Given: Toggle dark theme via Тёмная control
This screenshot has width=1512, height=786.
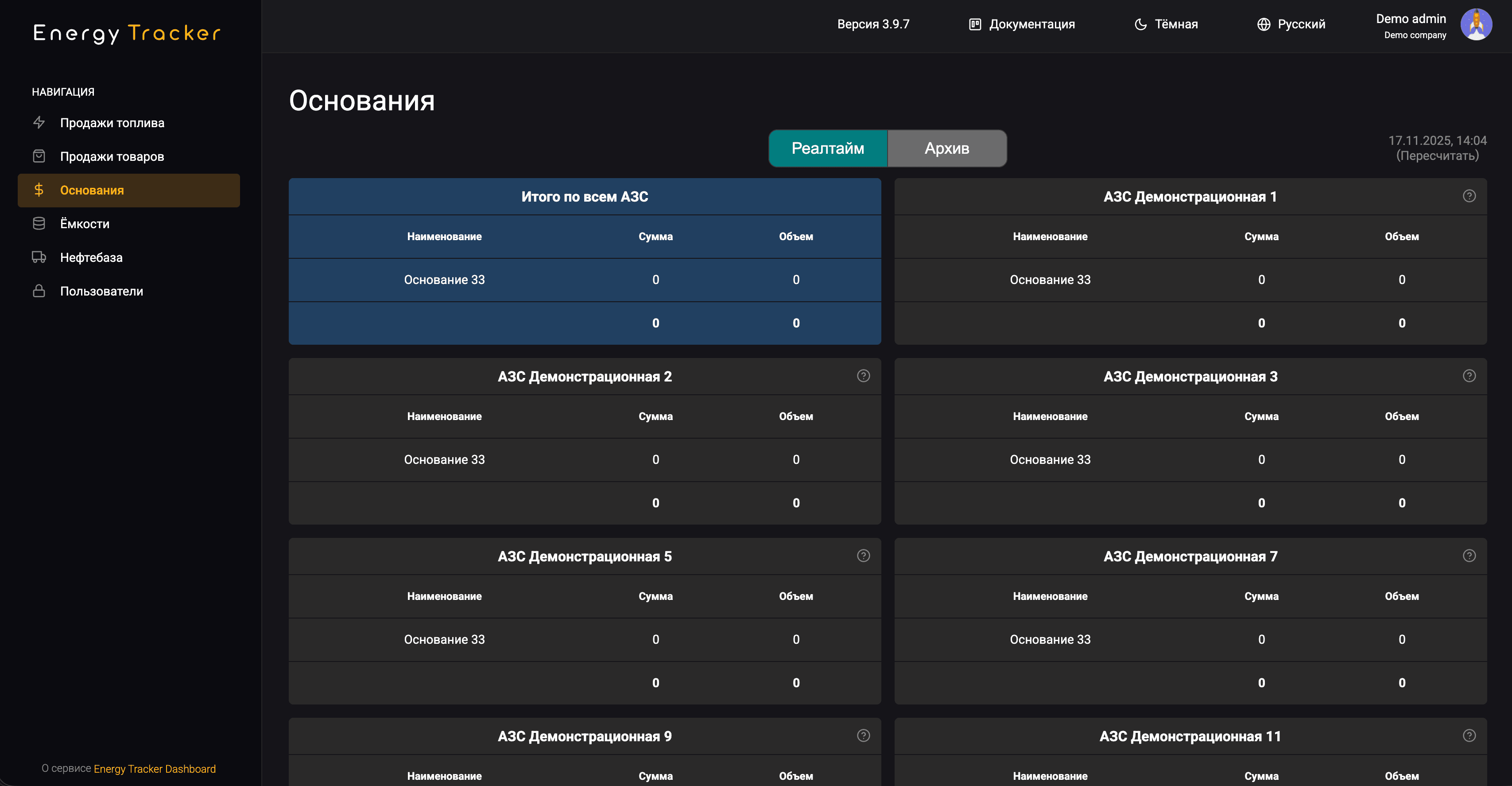Looking at the screenshot, I should point(1166,24).
